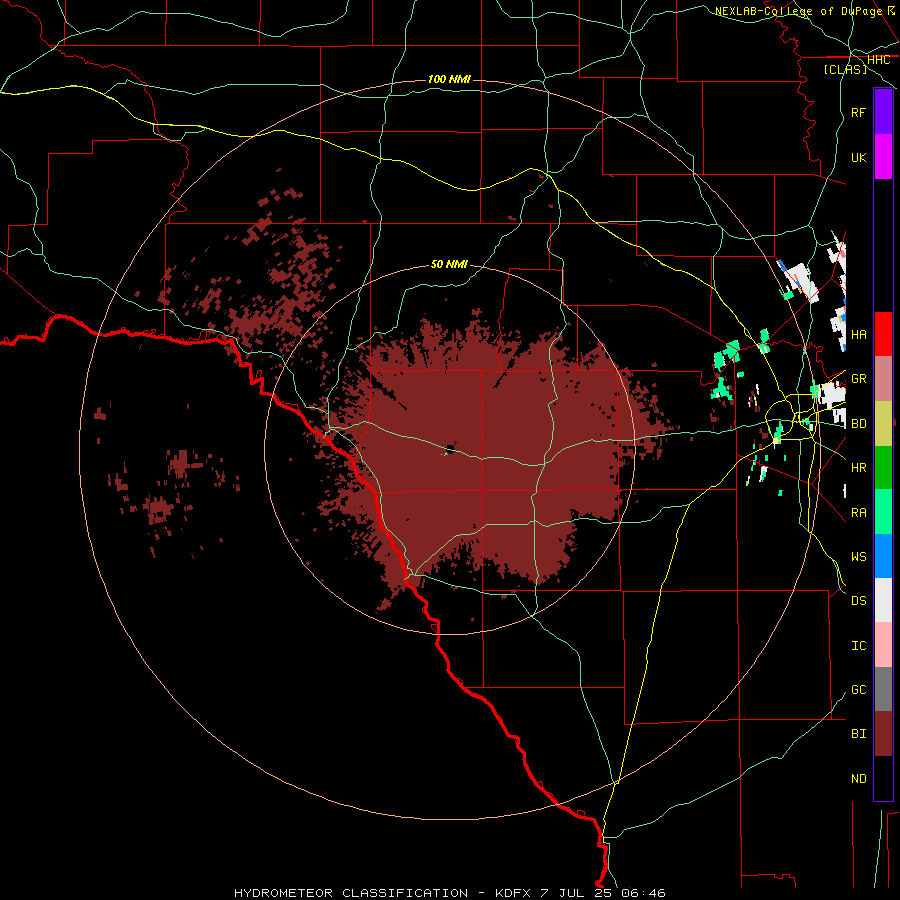Click the GR legend label
The height and width of the screenshot is (900, 900).
[858, 379]
